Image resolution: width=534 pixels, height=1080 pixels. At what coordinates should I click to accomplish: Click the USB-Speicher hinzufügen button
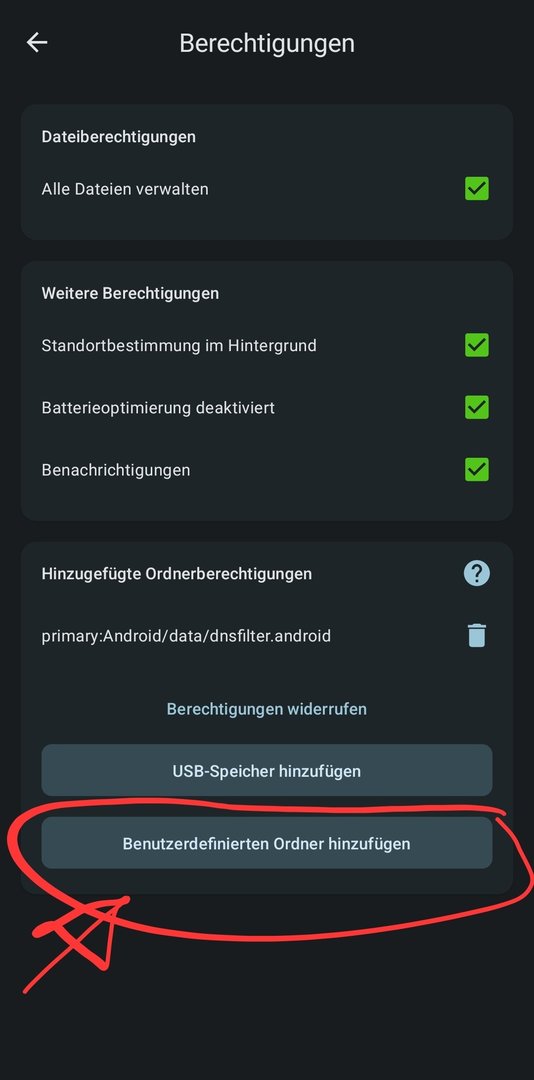[x=267, y=770]
